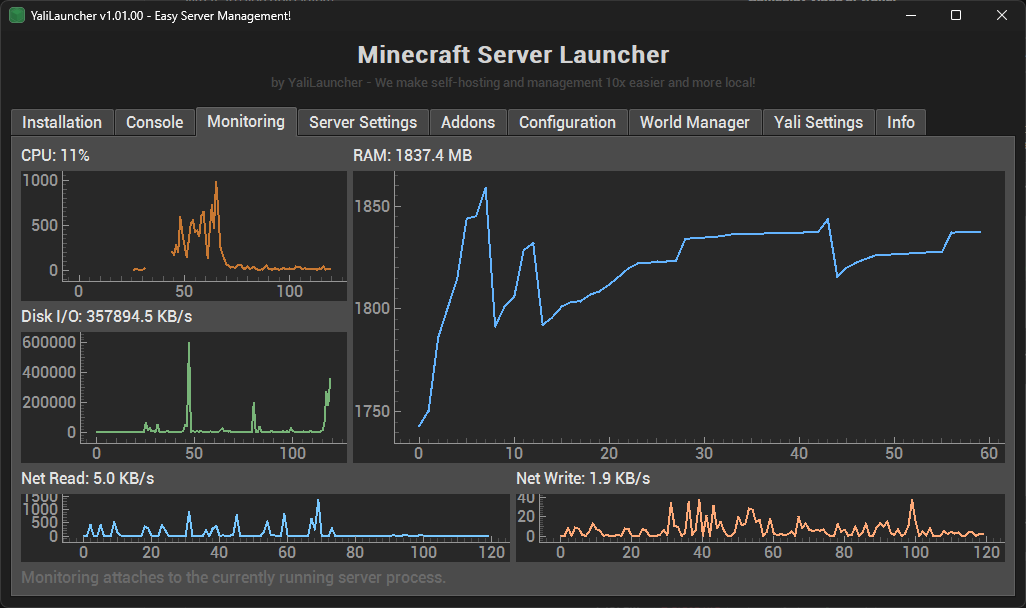Click the blue Net Read graph
Image resolution: width=1026 pixels, height=608 pixels.
(265, 528)
